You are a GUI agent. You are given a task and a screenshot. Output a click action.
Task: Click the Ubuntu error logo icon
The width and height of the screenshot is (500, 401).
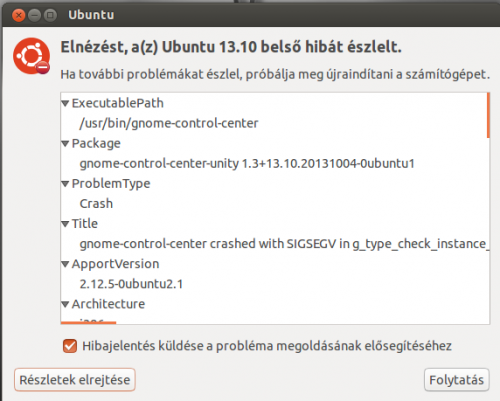[32, 56]
